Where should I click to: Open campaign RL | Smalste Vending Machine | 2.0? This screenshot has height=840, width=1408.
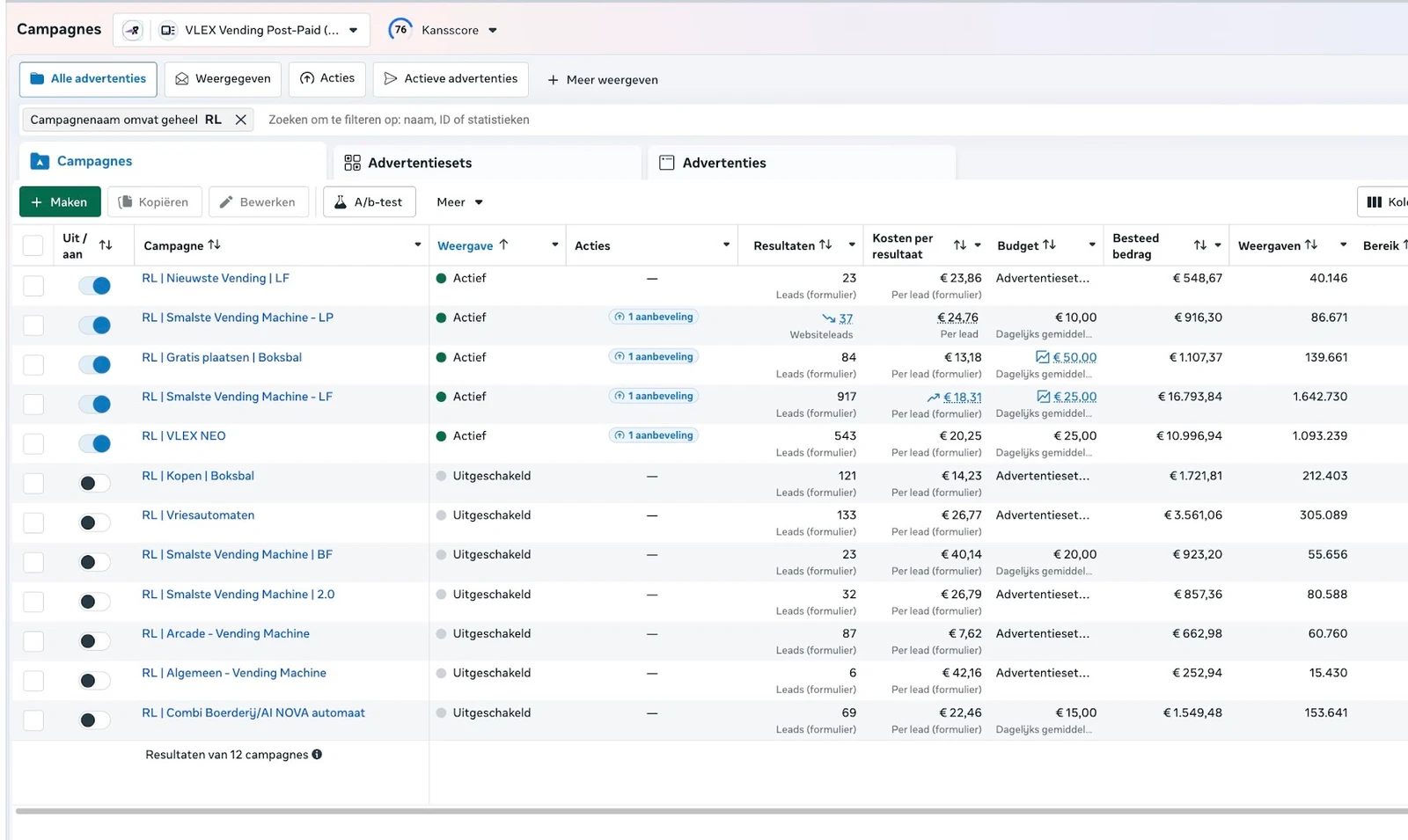(238, 595)
